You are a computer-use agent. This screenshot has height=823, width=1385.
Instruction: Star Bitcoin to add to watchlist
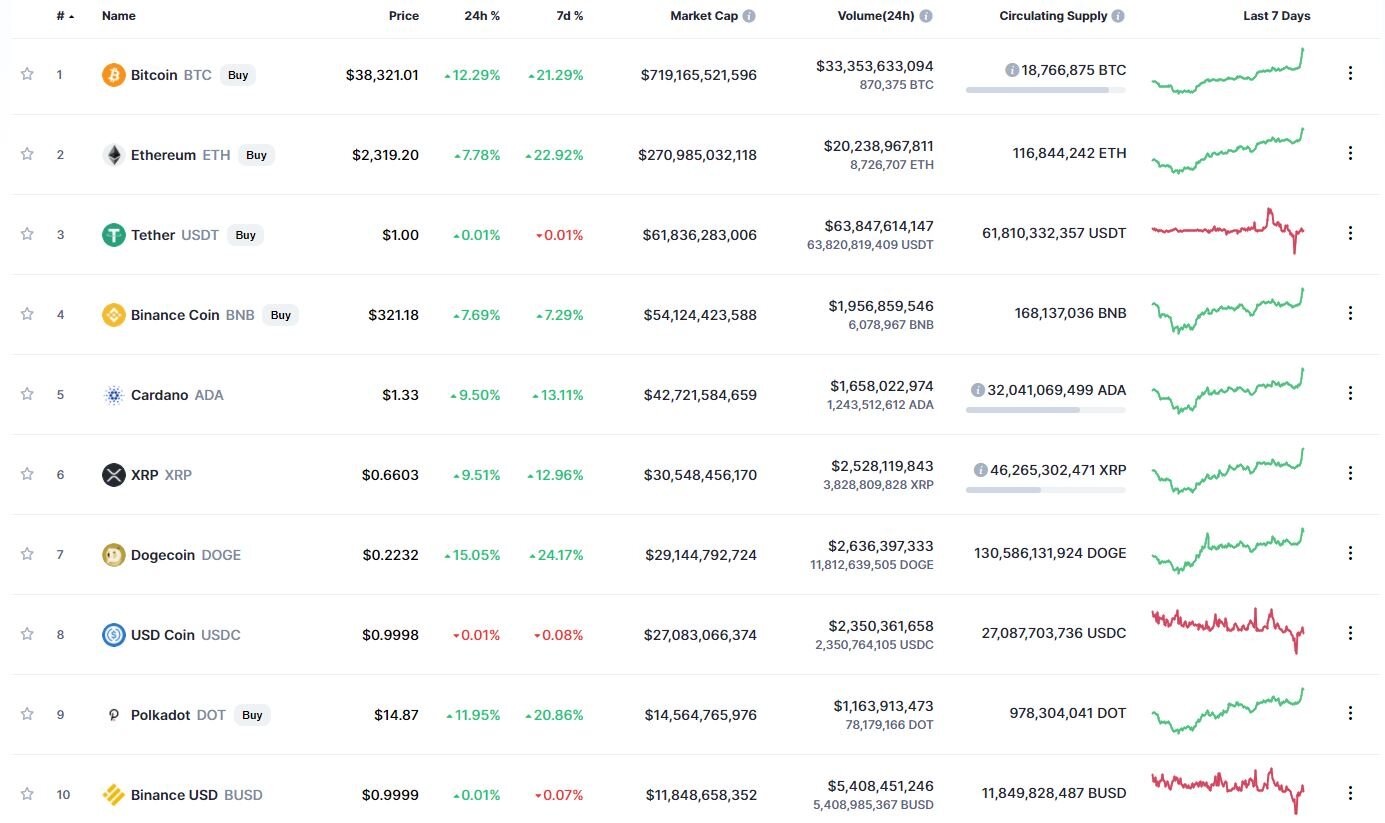pos(27,74)
